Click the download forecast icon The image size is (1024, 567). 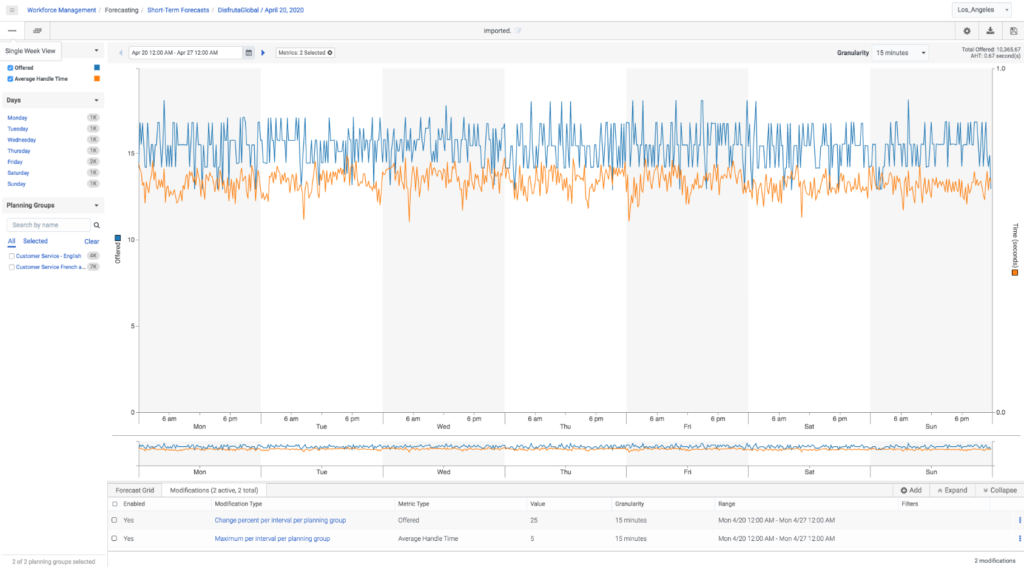pyautogui.click(x=990, y=31)
